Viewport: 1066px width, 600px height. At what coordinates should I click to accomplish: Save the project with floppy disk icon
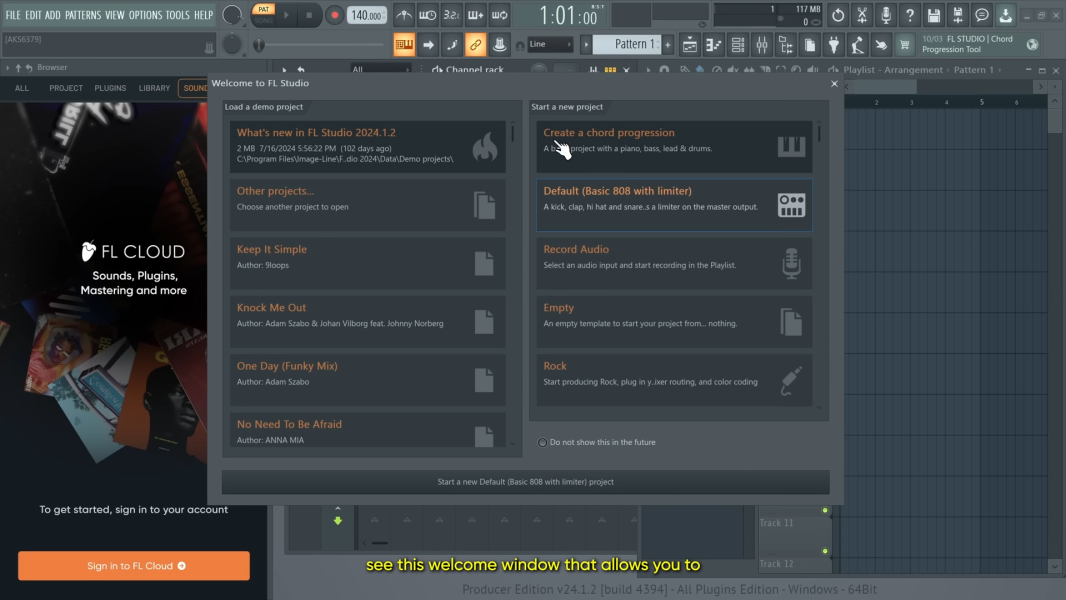click(933, 15)
